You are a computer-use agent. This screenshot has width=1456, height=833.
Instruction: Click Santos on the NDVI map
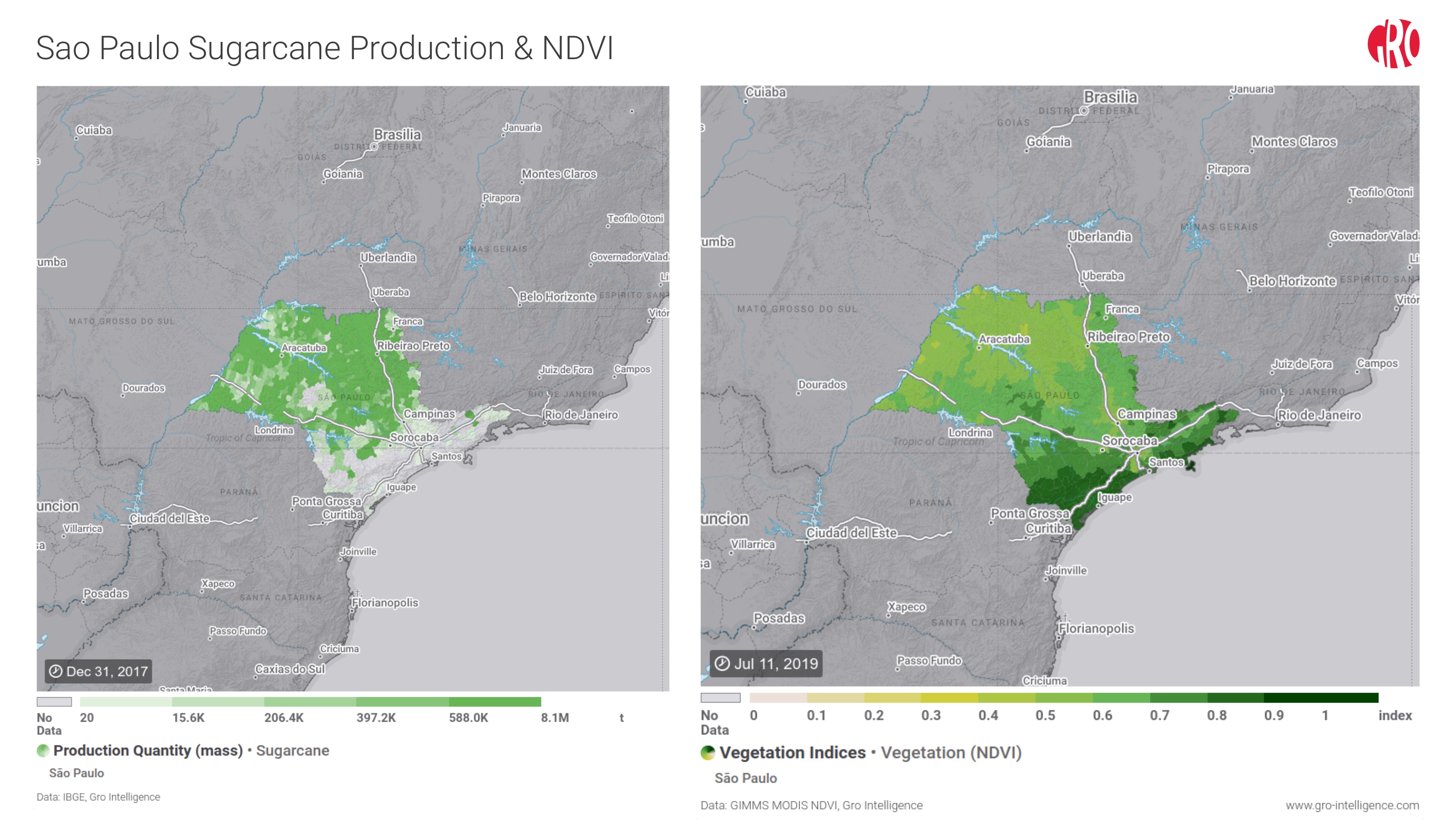click(1166, 462)
